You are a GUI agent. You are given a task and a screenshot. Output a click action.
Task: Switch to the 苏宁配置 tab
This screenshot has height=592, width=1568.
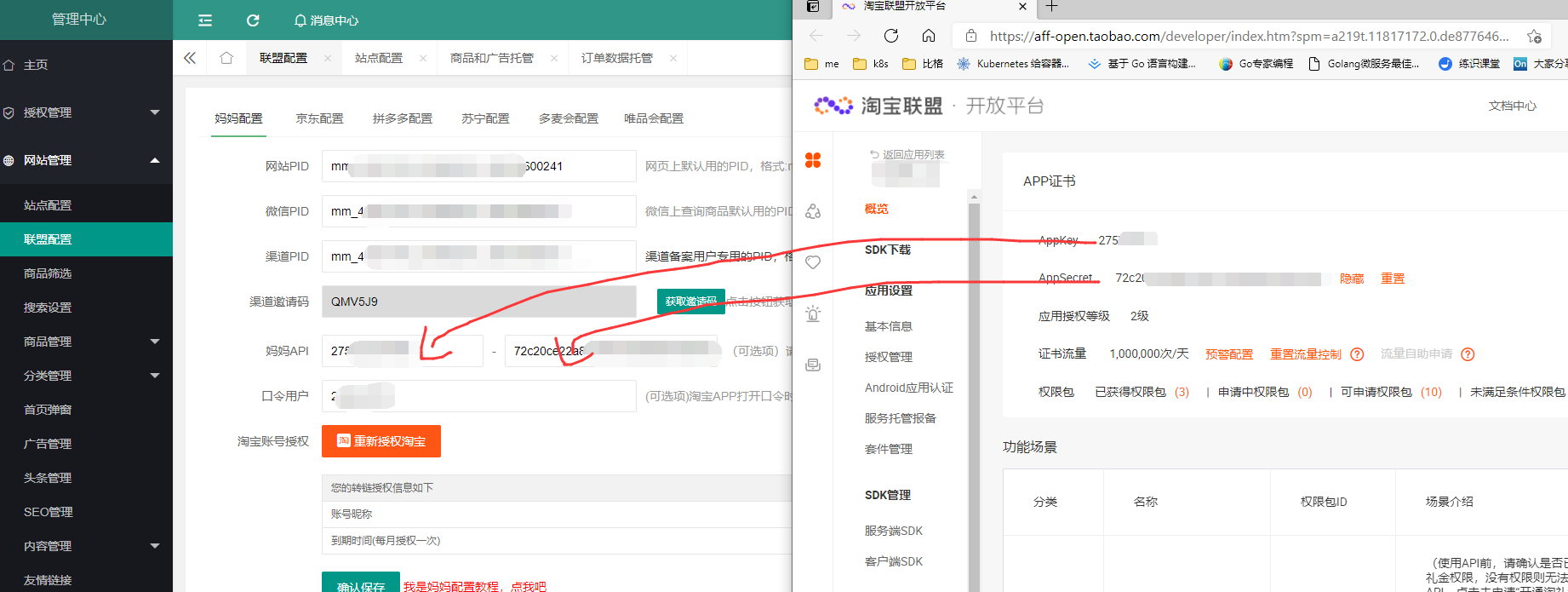[485, 118]
